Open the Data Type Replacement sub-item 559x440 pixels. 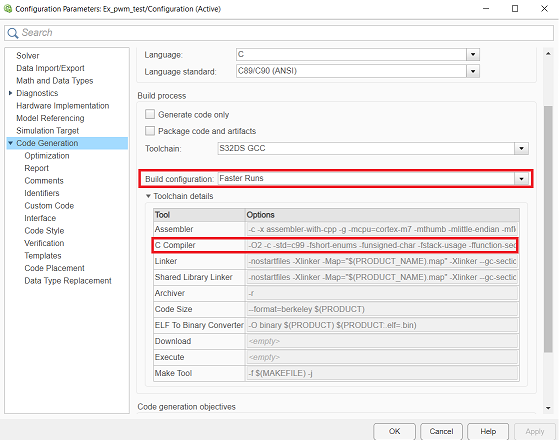(68, 281)
